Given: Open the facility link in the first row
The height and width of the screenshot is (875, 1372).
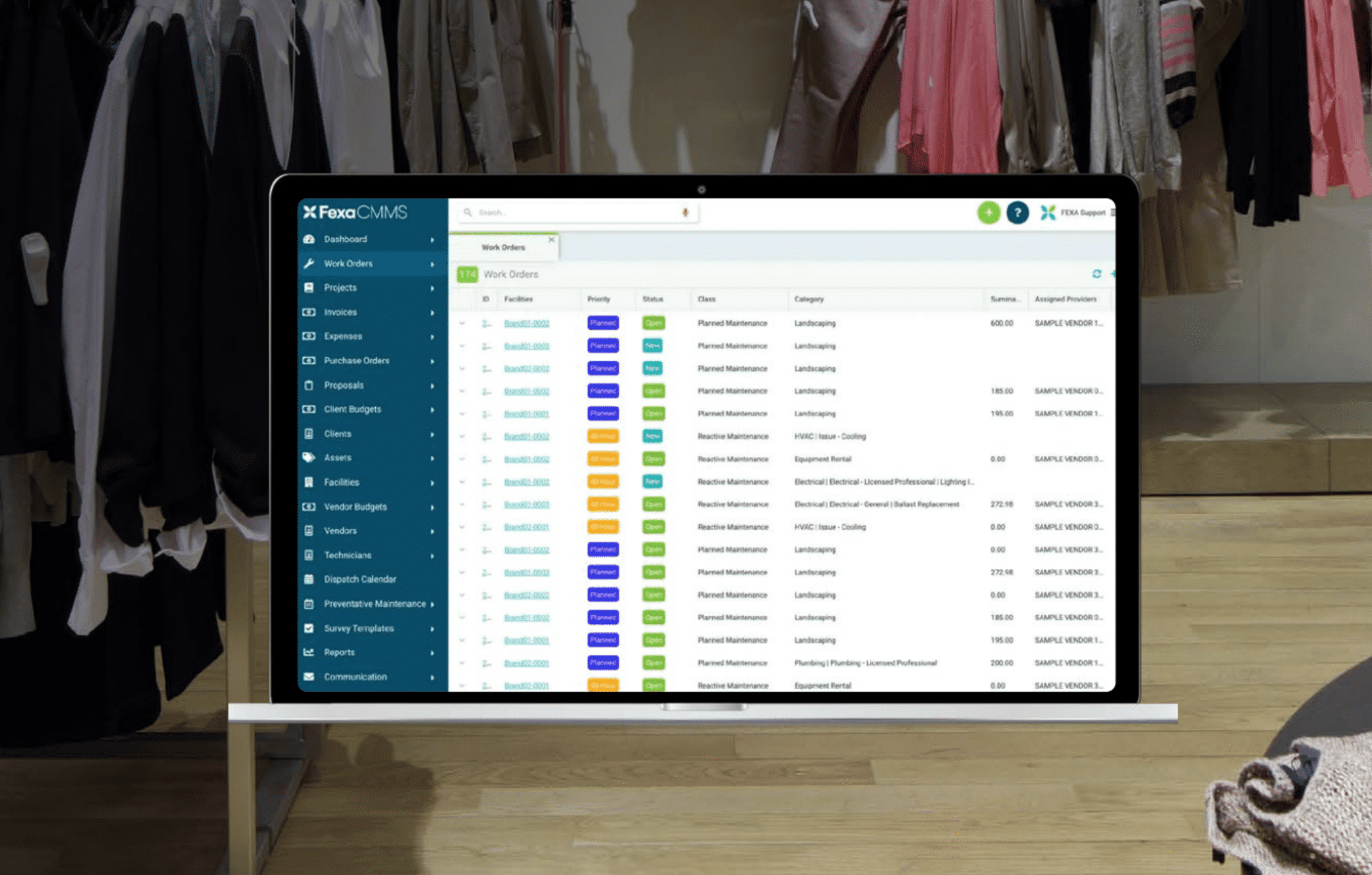Looking at the screenshot, I should click(x=526, y=323).
